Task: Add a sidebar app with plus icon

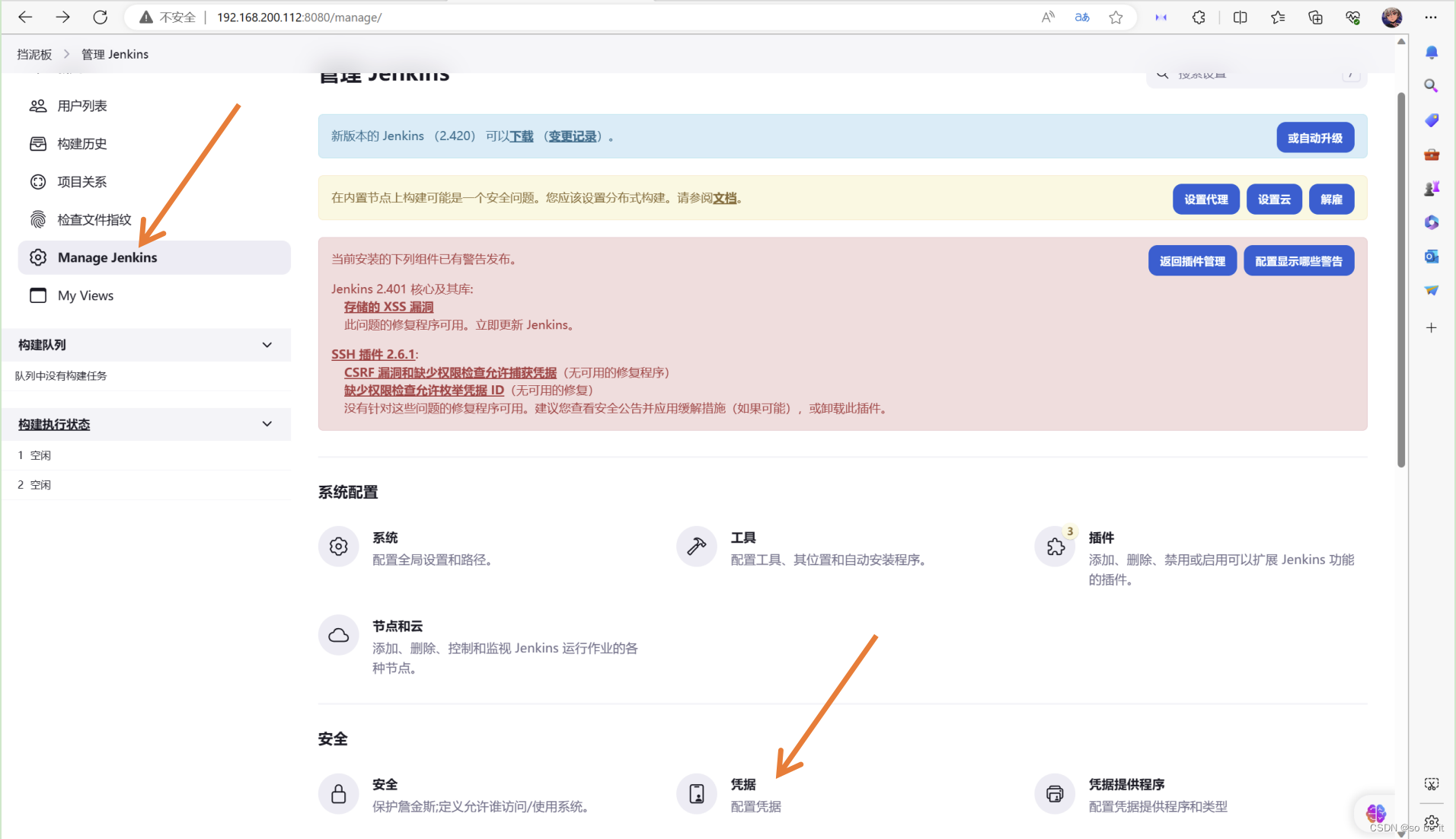Action: pyautogui.click(x=1432, y=327)
